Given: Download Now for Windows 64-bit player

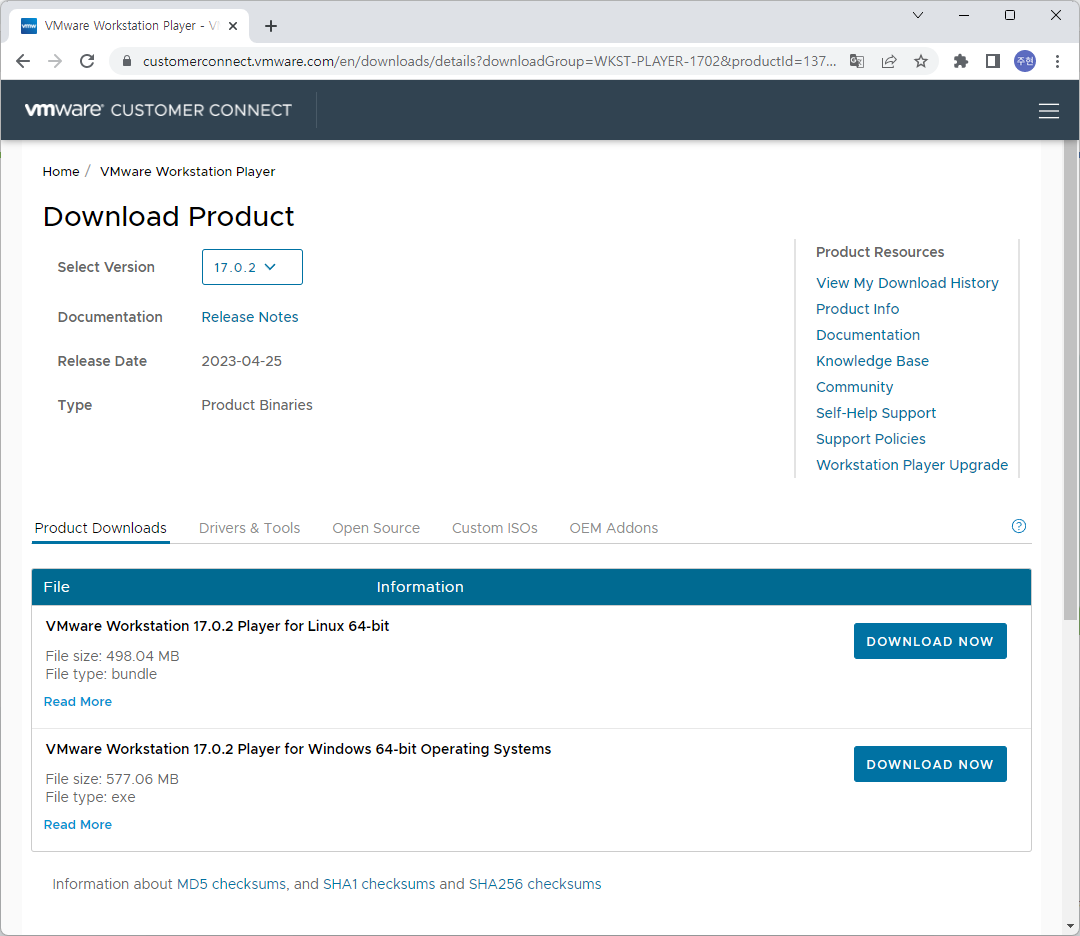Looking at the screenshot, I should pos(930,765).
